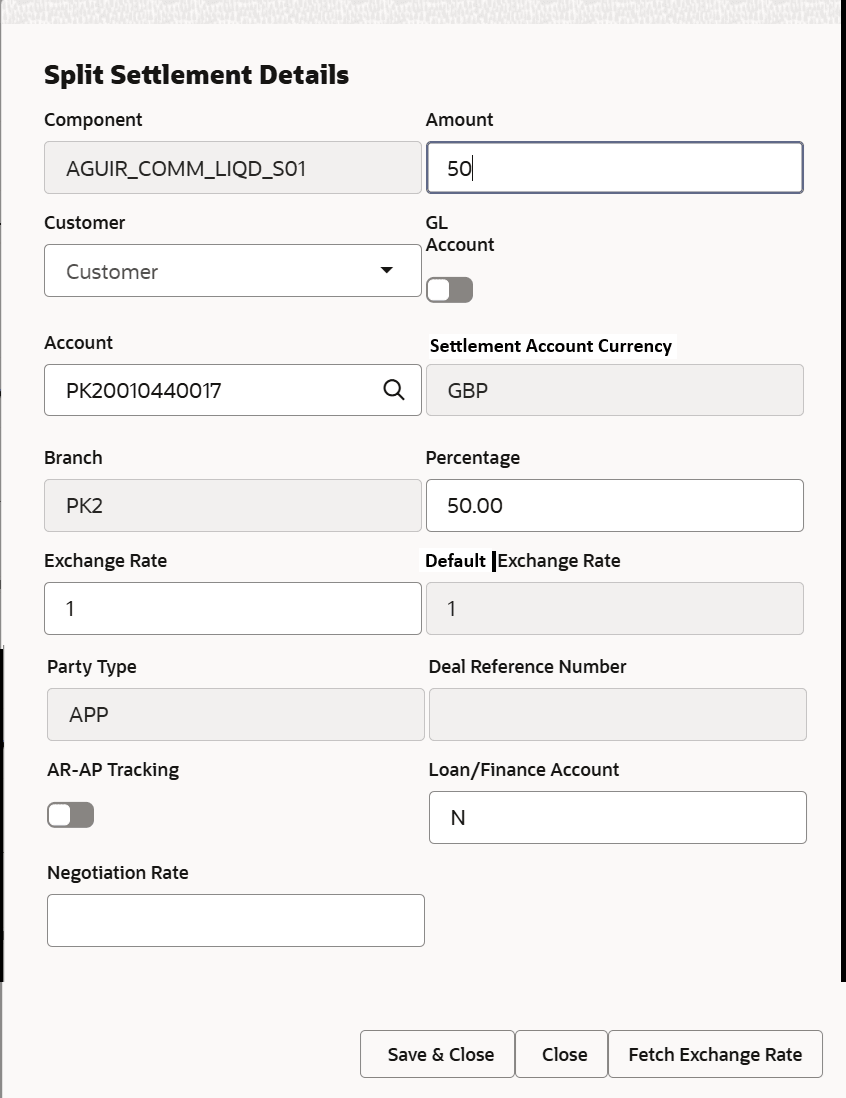Click the Loan/Finance Account field

[618, 817]
